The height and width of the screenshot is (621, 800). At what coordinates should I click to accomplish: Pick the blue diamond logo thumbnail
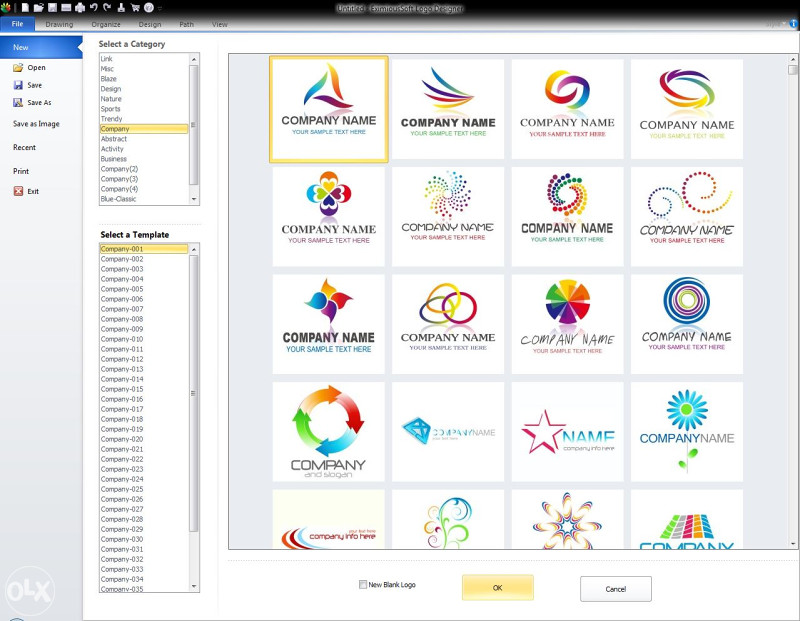pyautogui.click(x=448, y=432)
